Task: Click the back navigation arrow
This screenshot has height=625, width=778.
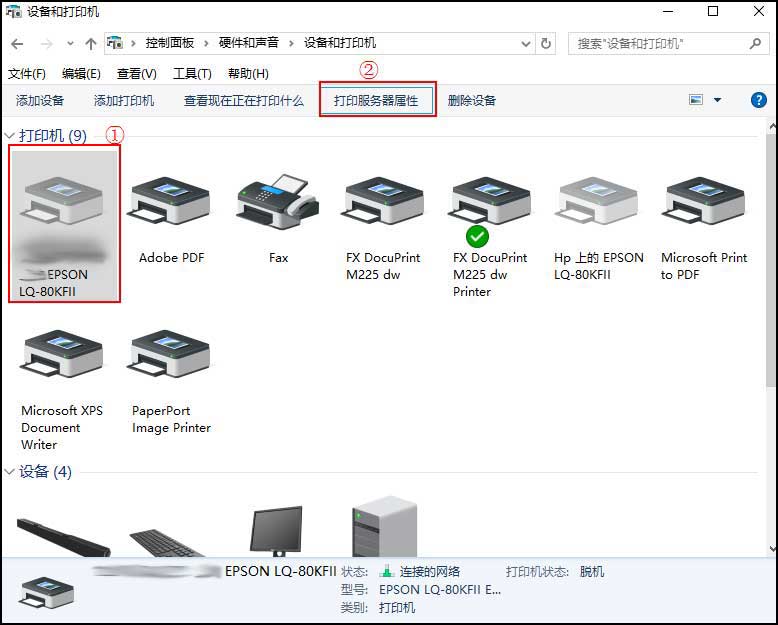Action: (x=17, y=44)
